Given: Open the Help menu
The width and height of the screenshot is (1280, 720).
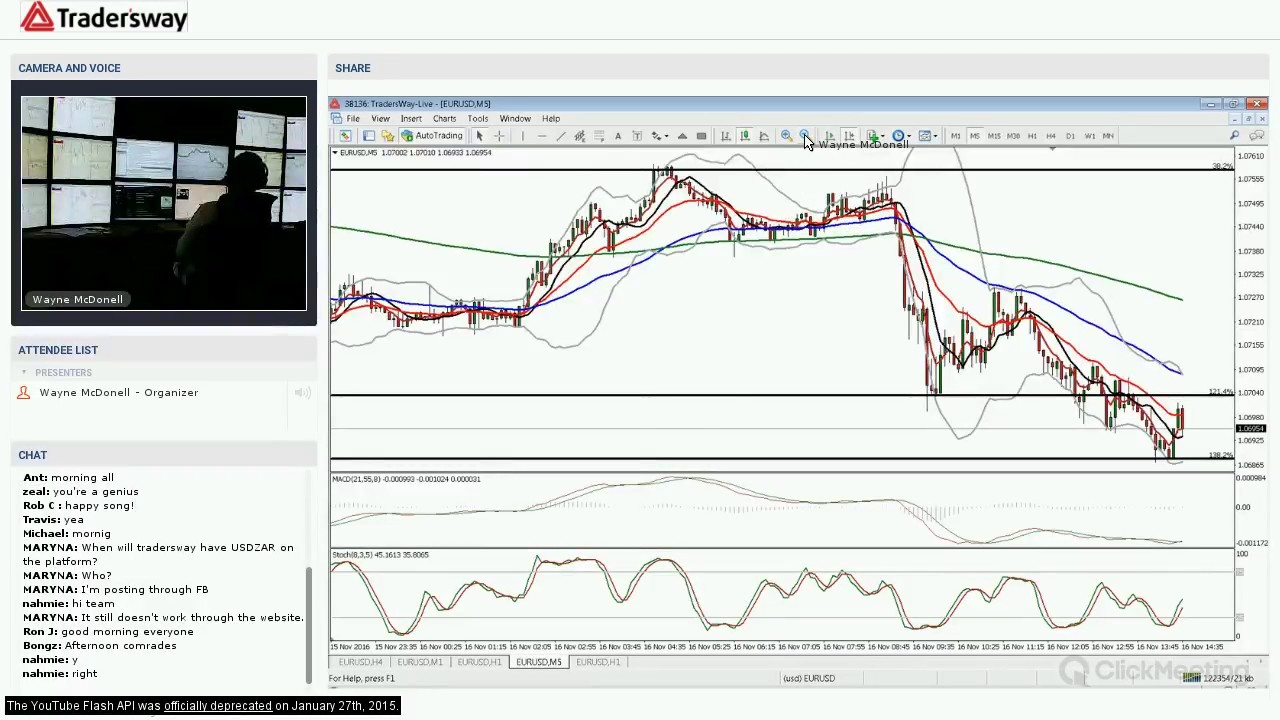Looking at the screenshot, I should 551,119.
